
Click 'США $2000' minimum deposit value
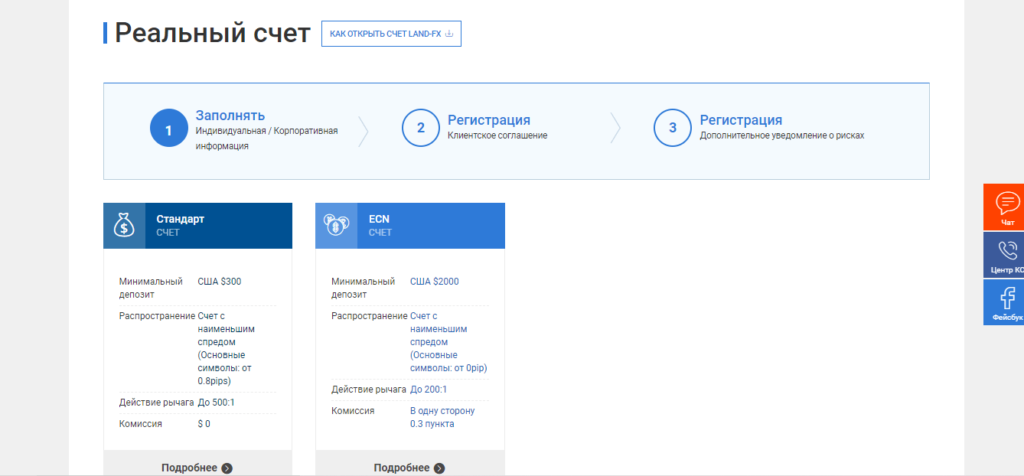point(434,281)
